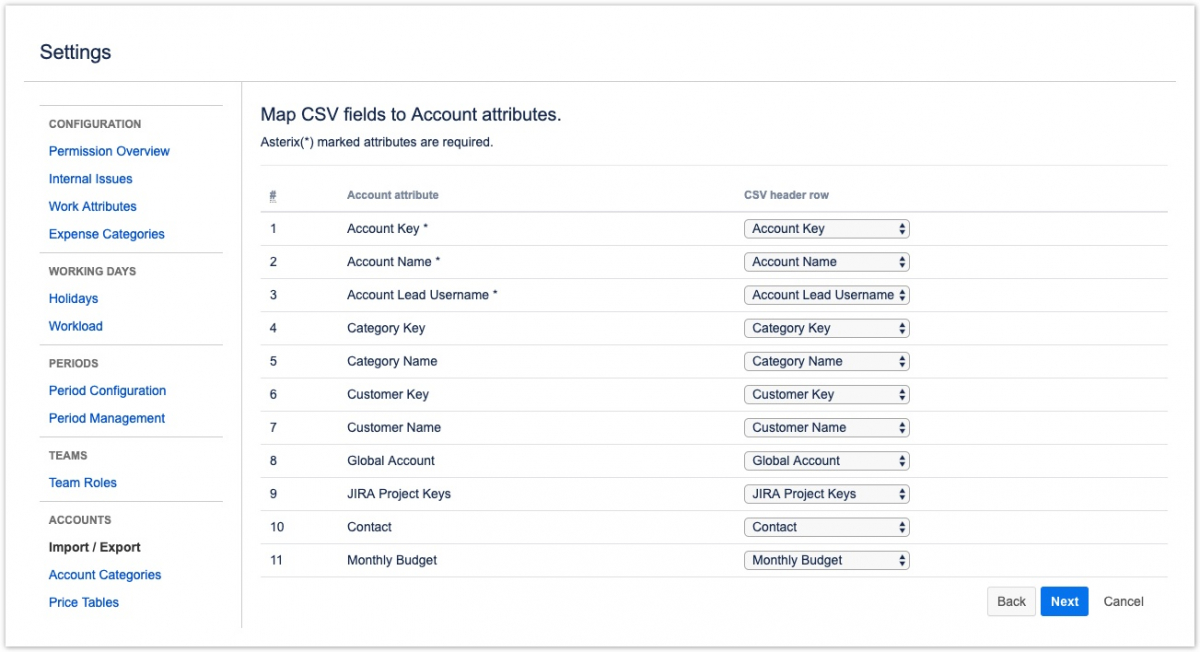Click the Back button
The image size is (1200, 652).
pyautogui.click(x=1011, y=601)
